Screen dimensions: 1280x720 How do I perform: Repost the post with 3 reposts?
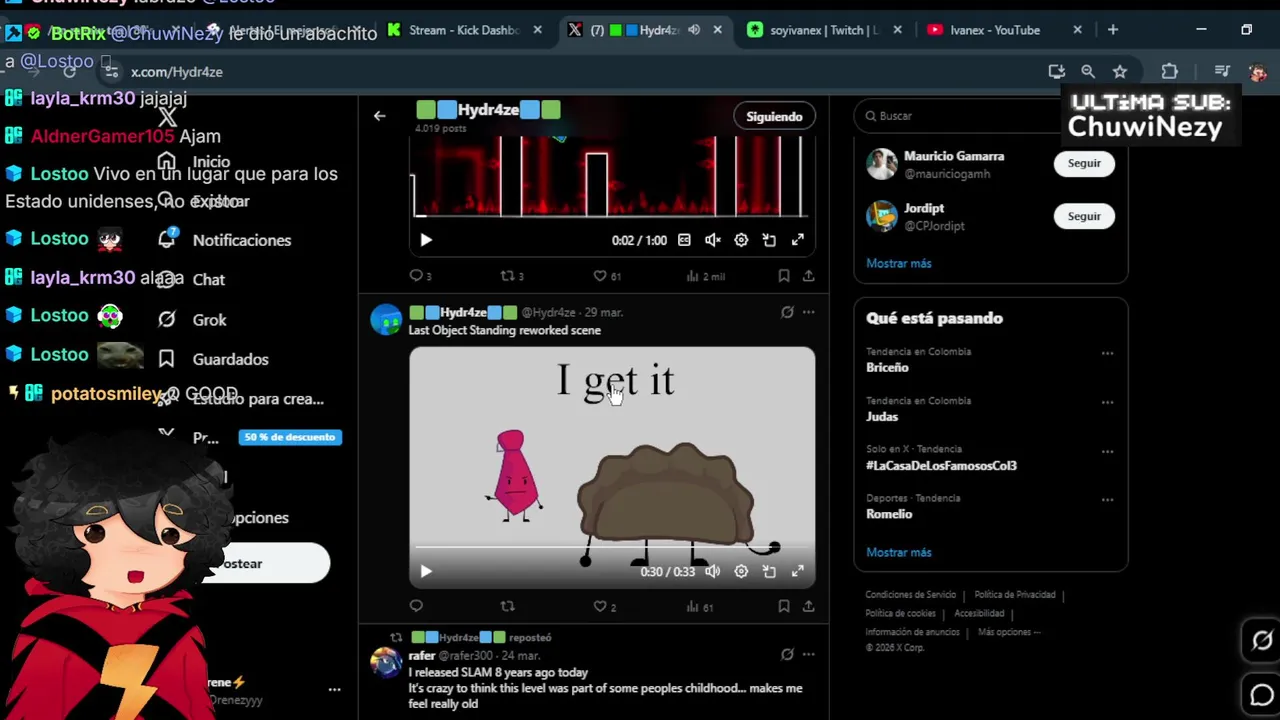[511, 276]
